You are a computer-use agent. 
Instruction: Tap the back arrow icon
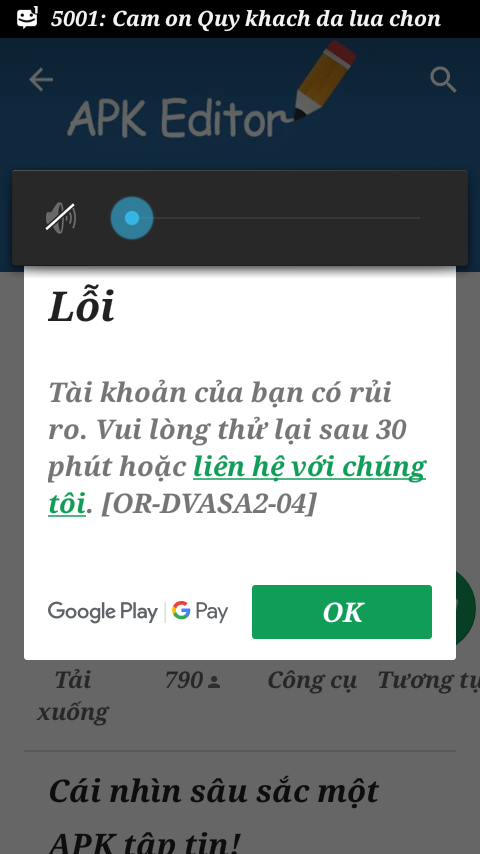[41, 80]
